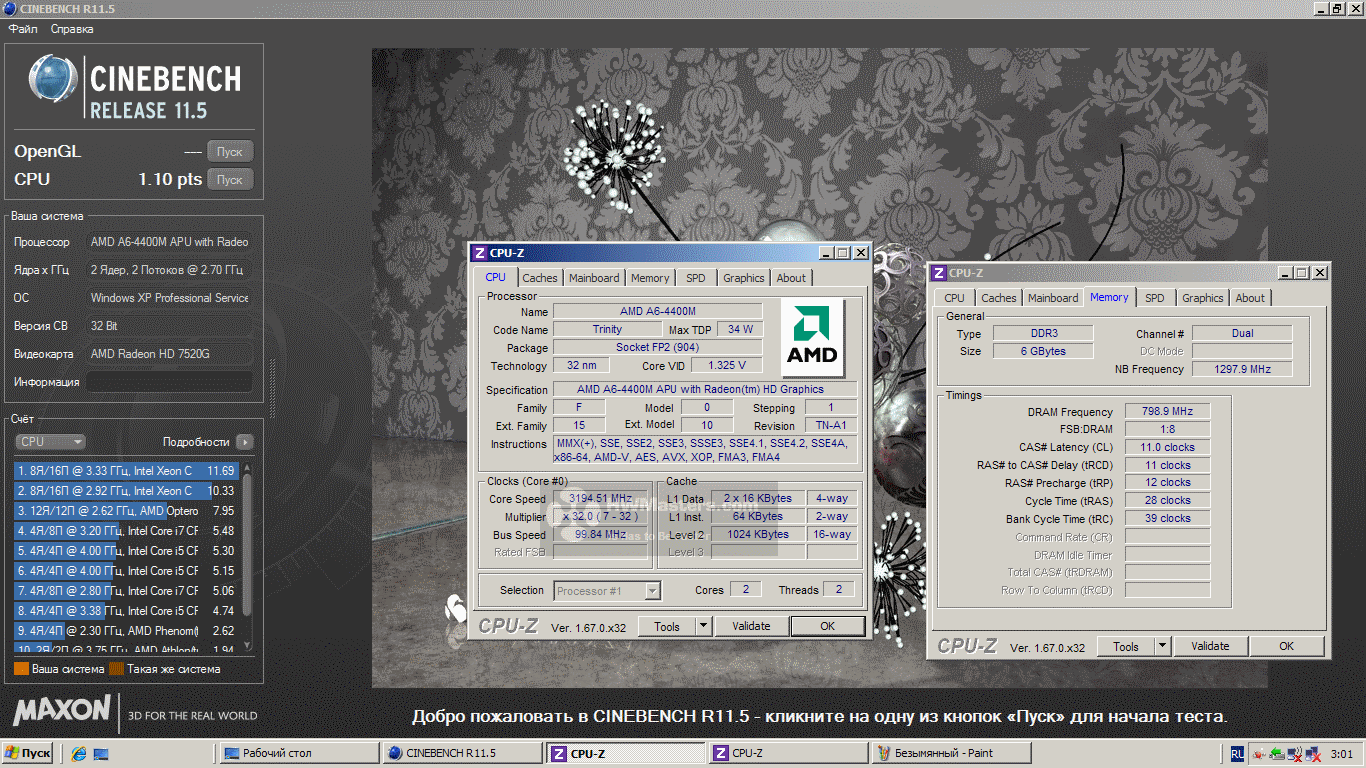The height and width of the screenshot is (768, 1366).
Task: Click the Core Speed 3194.51 MHz value
Action: (600, 499)
